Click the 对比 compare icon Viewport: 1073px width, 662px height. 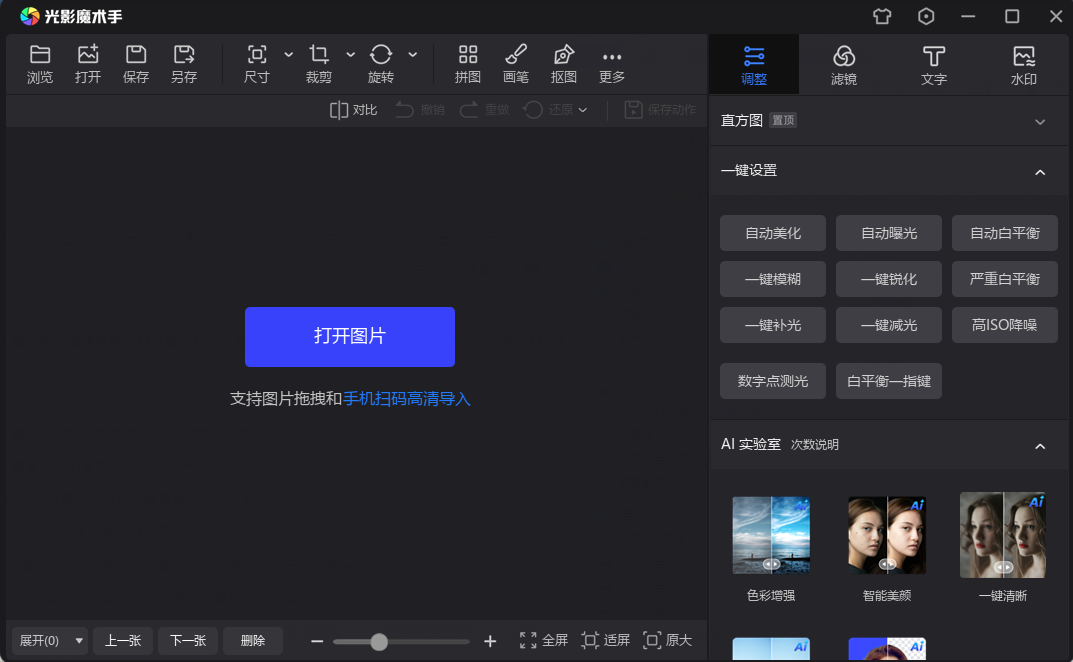(x=351, y=110)
